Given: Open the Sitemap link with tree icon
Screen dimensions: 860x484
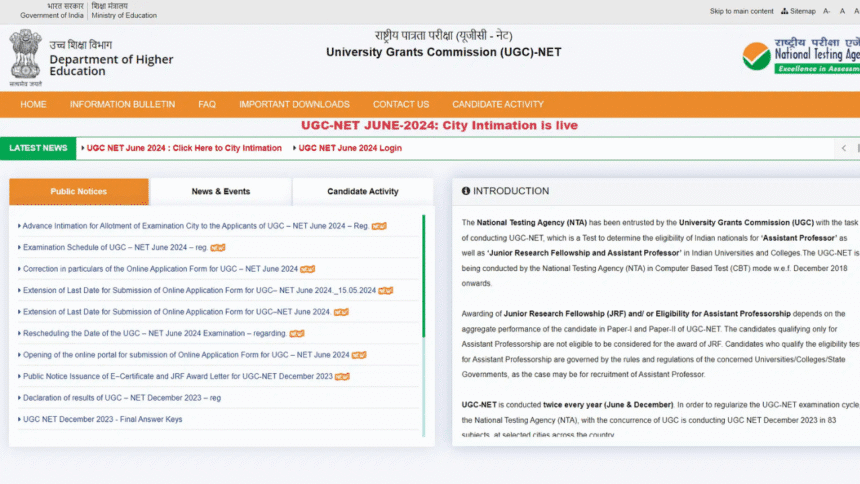Looking at the screenshot, I should coord(797,11).
